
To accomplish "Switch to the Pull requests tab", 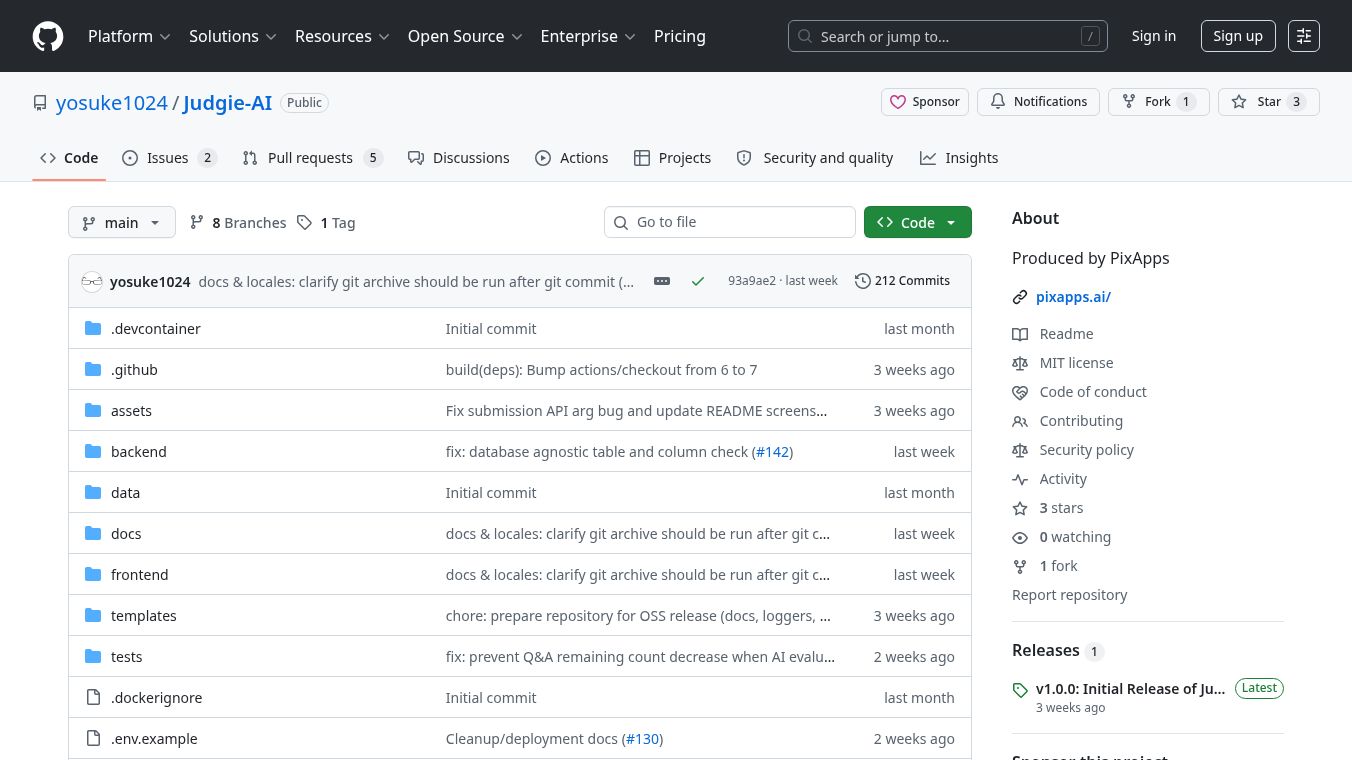I will (312, 158).
